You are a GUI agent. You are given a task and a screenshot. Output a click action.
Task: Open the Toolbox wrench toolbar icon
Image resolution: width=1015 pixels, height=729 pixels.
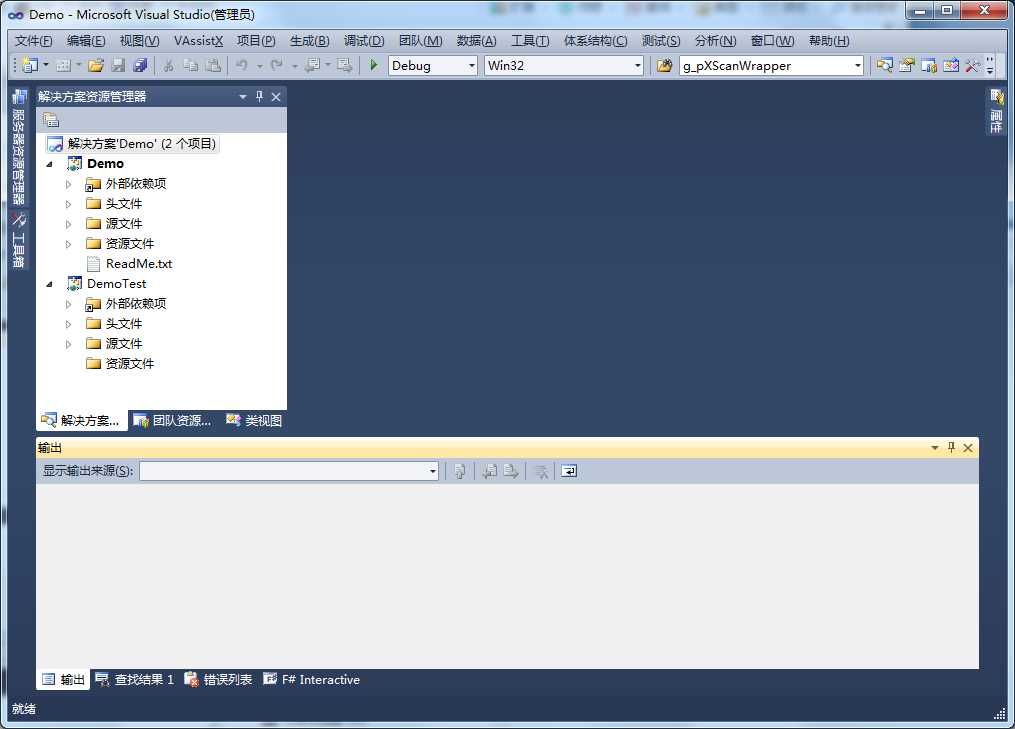click(x=972, y=65)
